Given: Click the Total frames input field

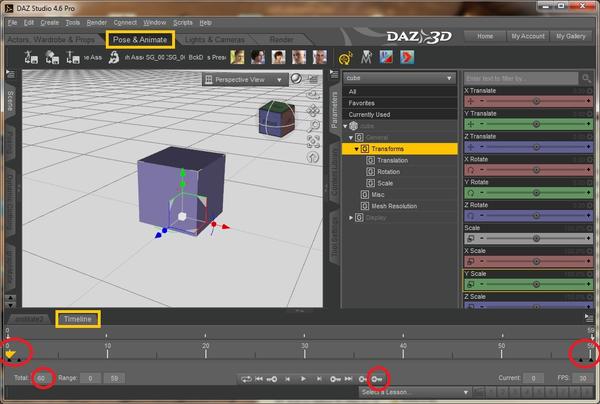Looking at the screenshot, I should 42,378.
